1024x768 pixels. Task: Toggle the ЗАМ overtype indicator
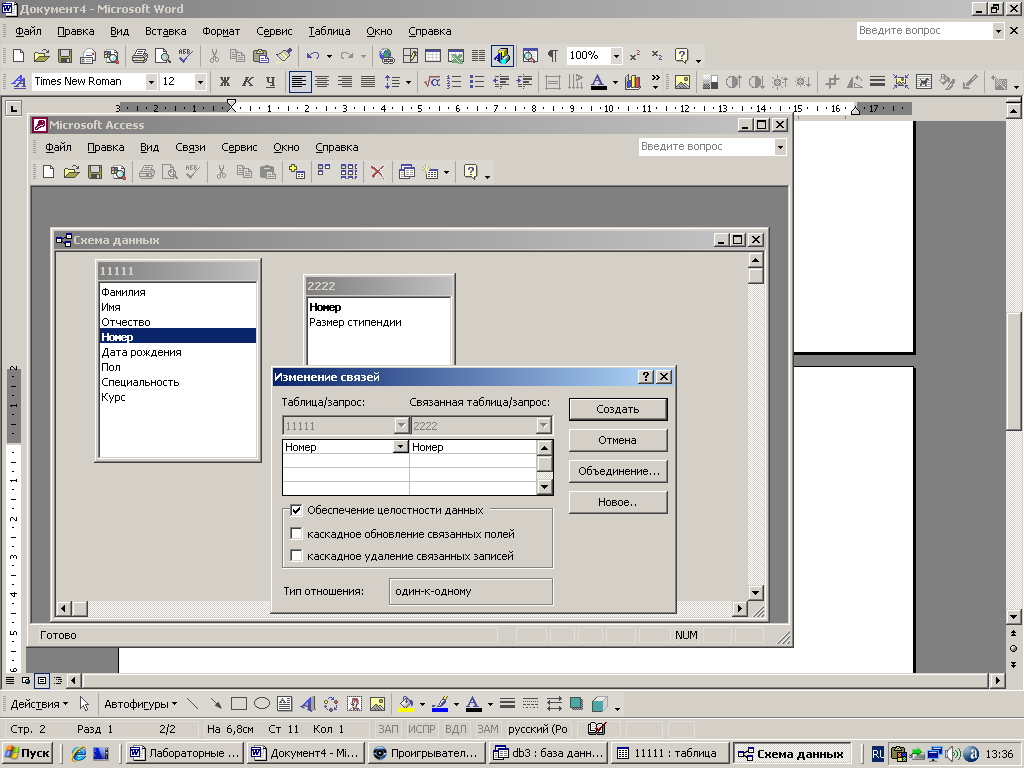pyautogui.click(x=487, y=729)
